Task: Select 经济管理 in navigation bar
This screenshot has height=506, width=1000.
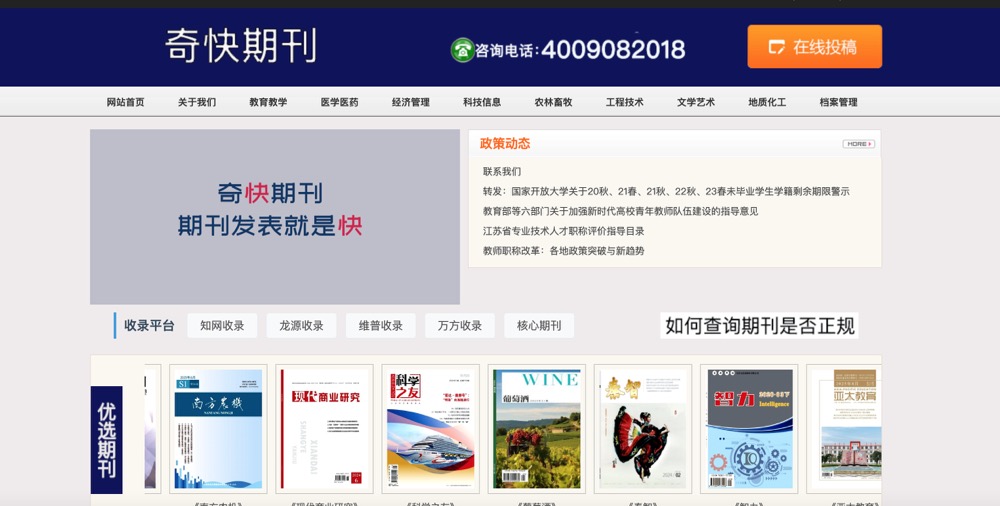Action: click(x=411, y=102)
